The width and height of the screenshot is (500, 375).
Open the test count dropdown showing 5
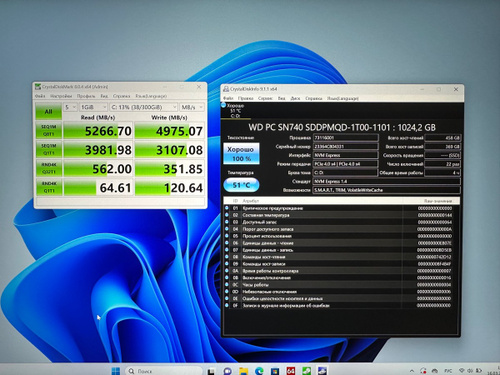tap(70, 107)
